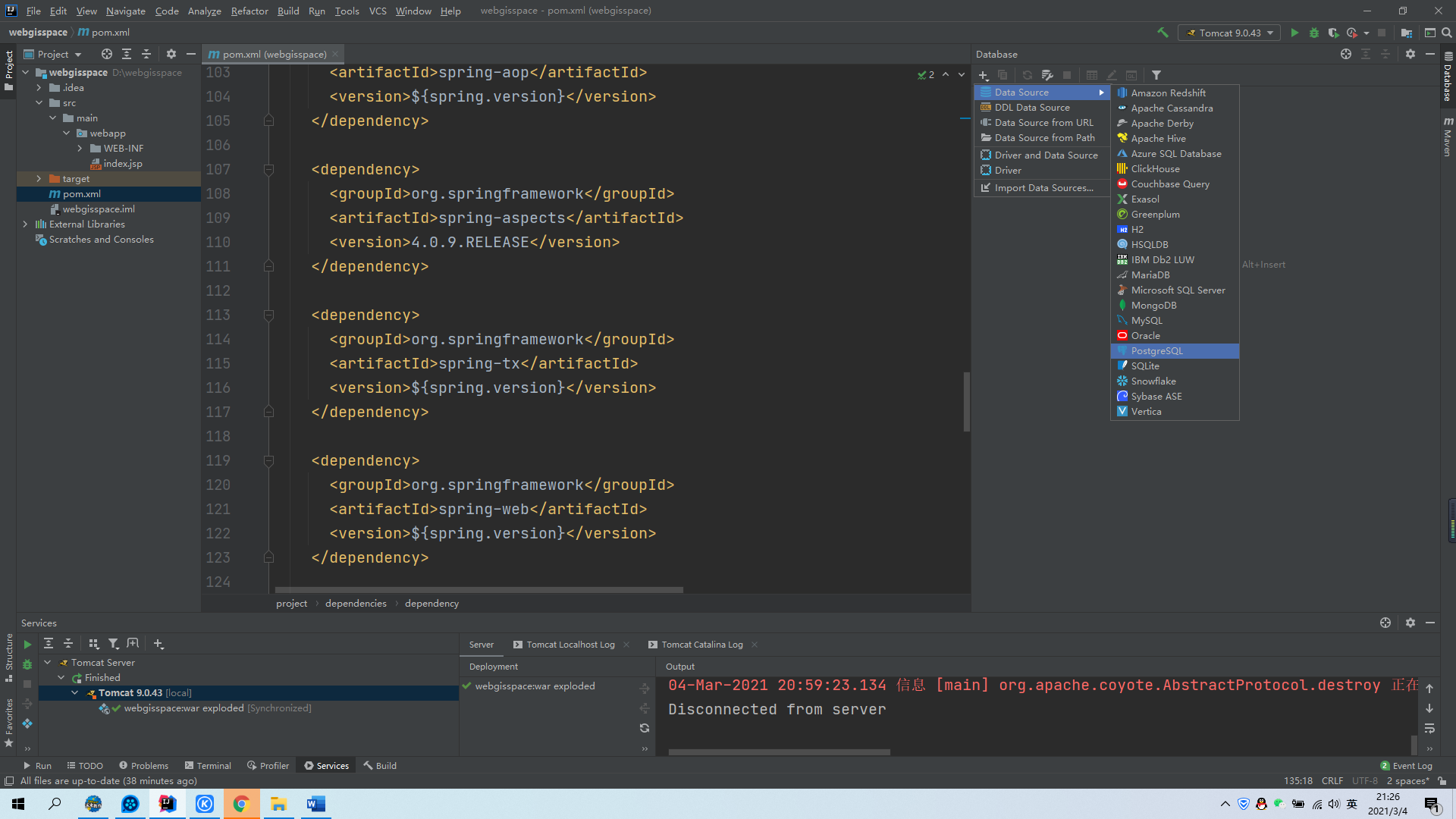The width and height of the screenshot is (1456, 819).
Task: Select PostgreSQL from data source list
Action: pyautogui.click(x=1156, y=351)
